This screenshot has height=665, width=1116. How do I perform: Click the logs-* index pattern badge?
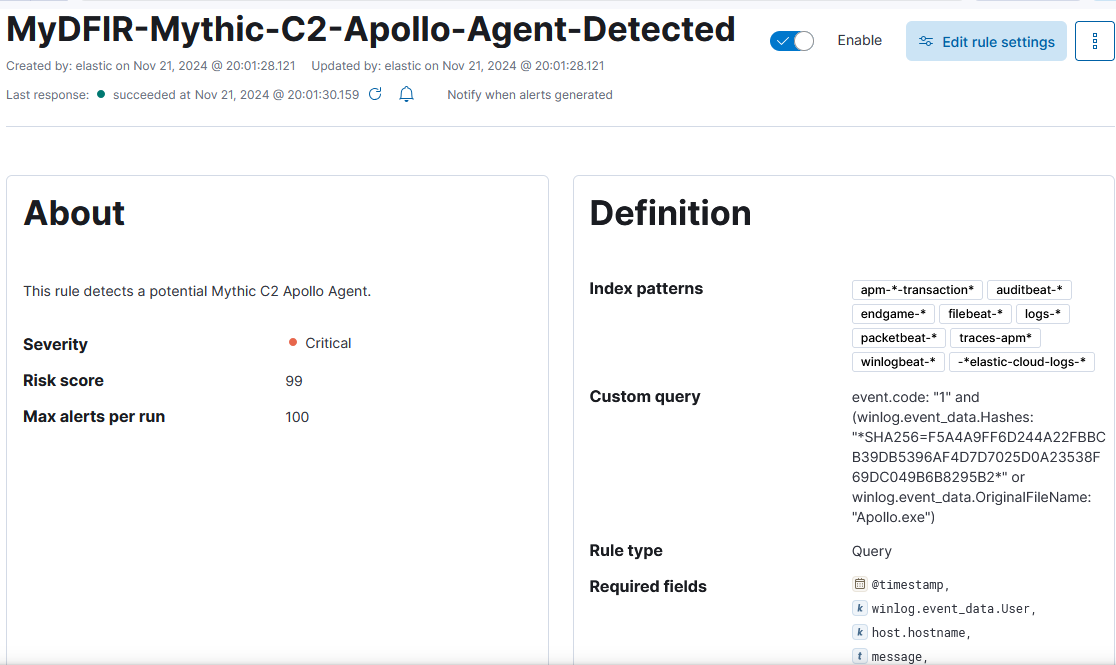[1043, 314]
